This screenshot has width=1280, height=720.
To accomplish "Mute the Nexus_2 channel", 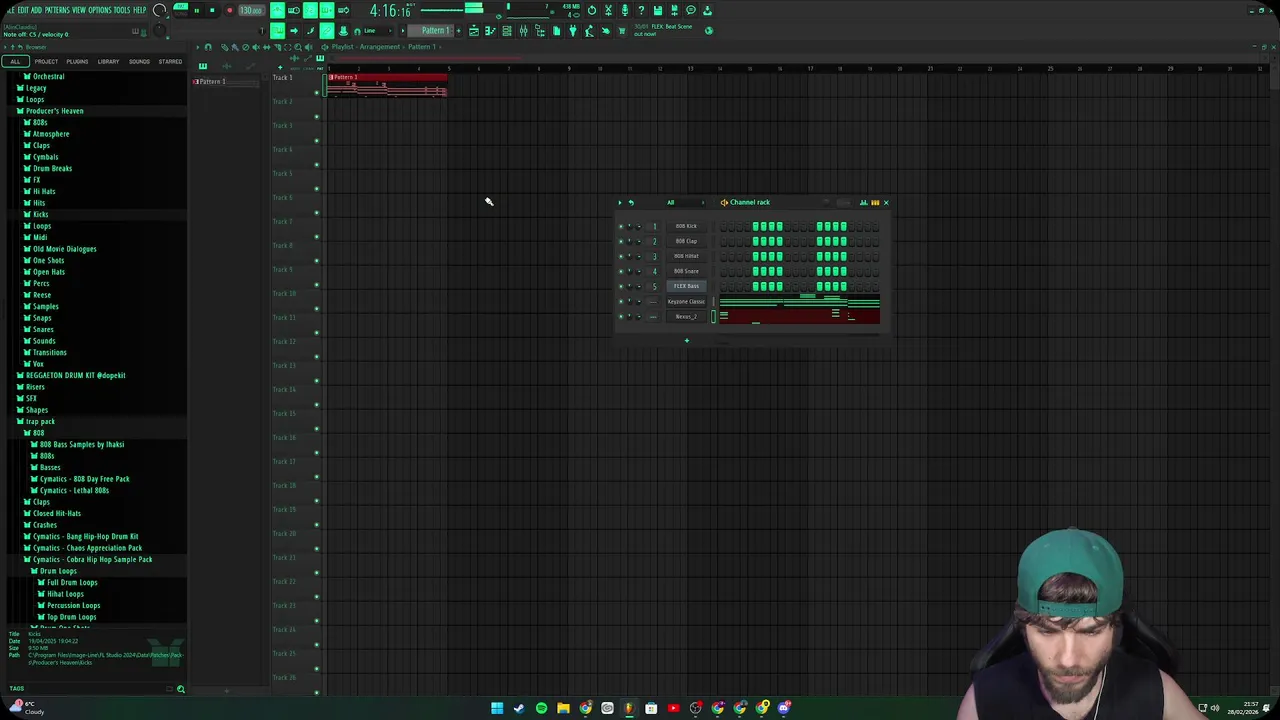I will pyautogui.click(x=621, y=316).
